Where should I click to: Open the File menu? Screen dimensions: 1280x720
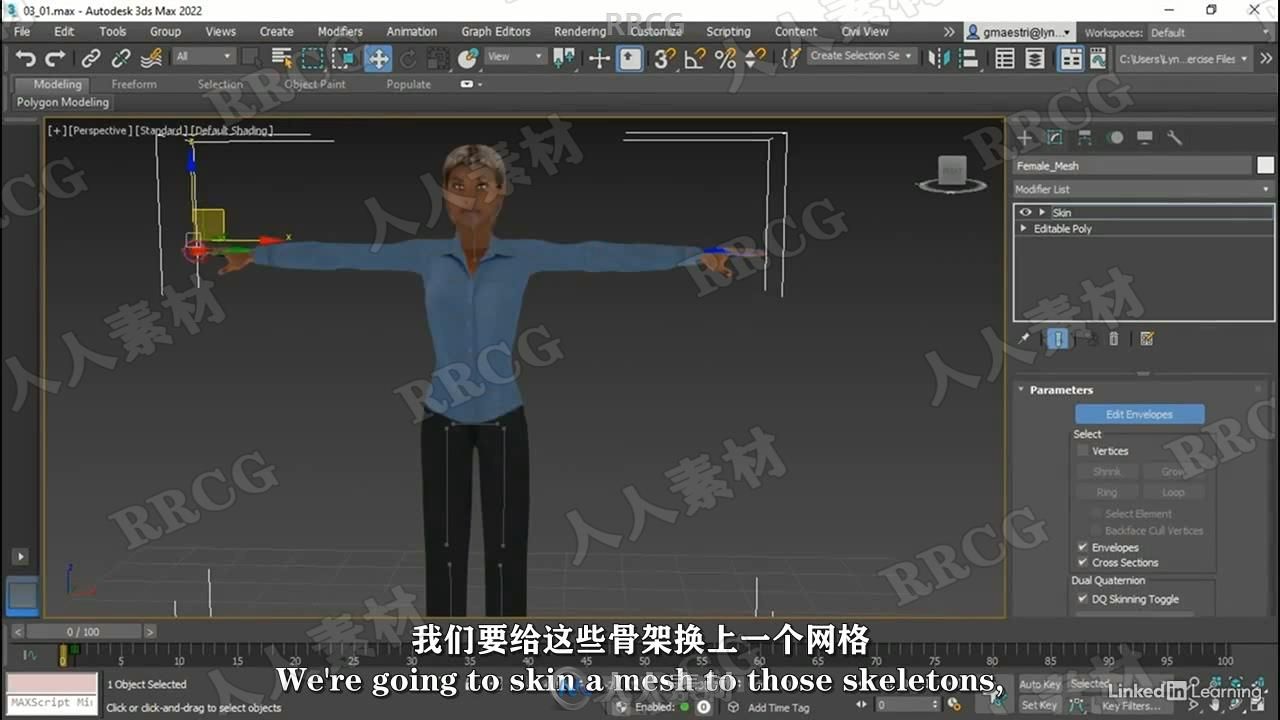[x=22, y=32]
